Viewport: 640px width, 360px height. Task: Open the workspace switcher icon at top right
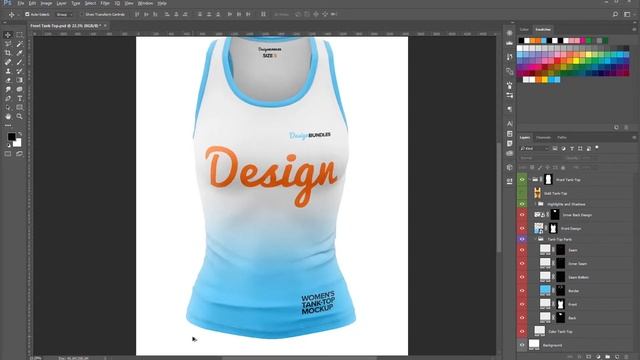click(x=627, y=14)
